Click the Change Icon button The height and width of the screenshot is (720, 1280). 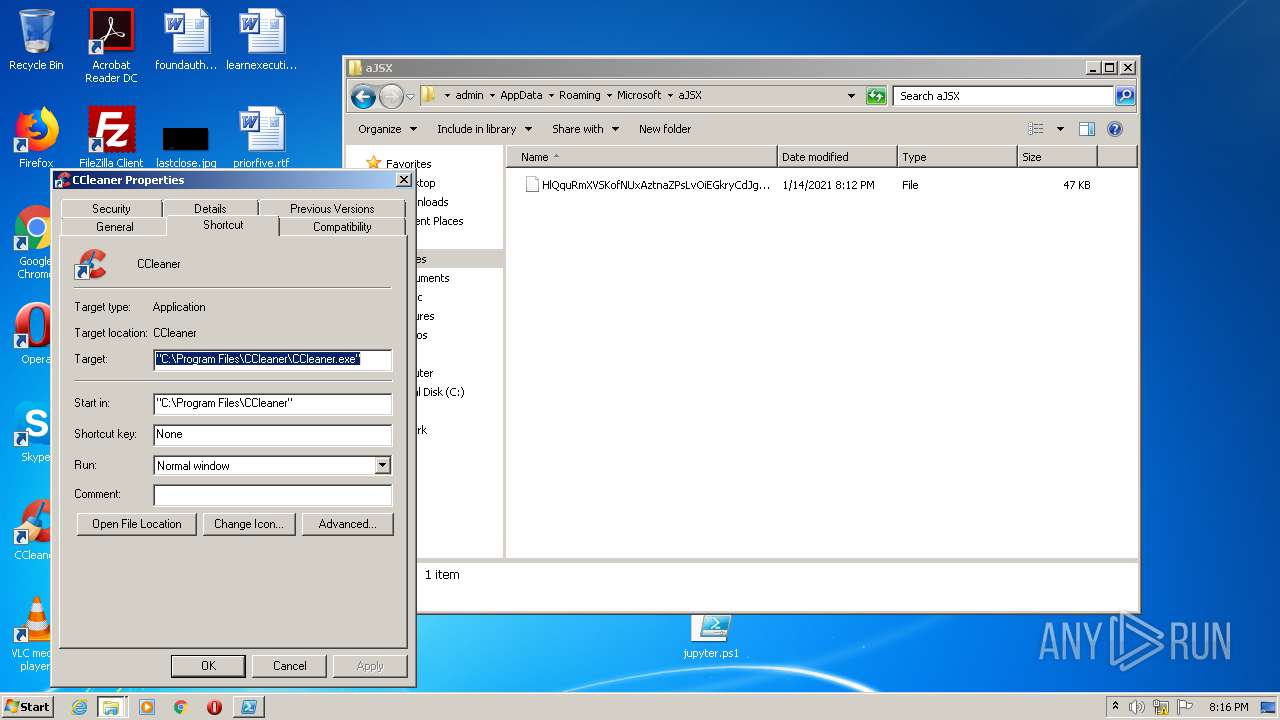click(249, 524)
